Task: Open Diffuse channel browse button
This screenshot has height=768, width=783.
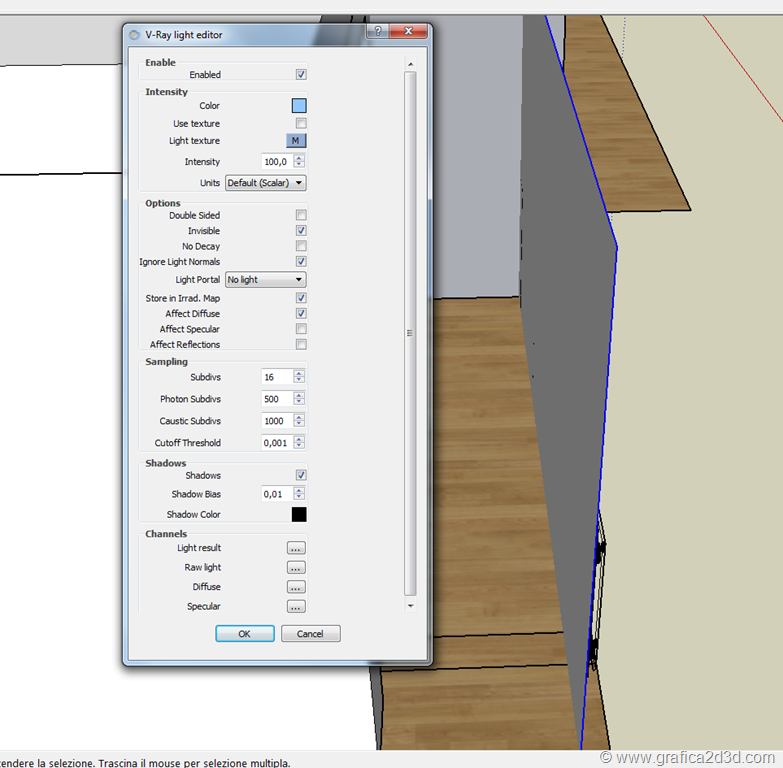Action: [x=296, y=587]
